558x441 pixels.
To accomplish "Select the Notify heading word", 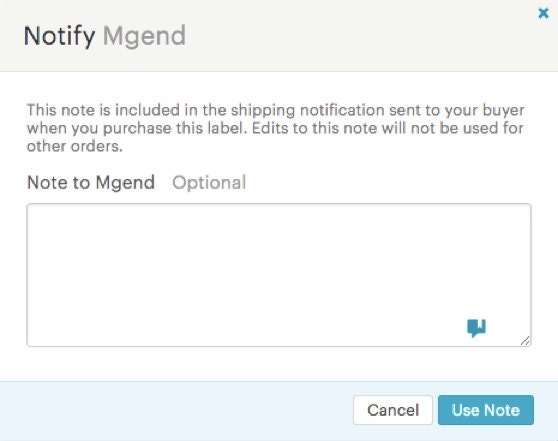I will tap(59, 36).
